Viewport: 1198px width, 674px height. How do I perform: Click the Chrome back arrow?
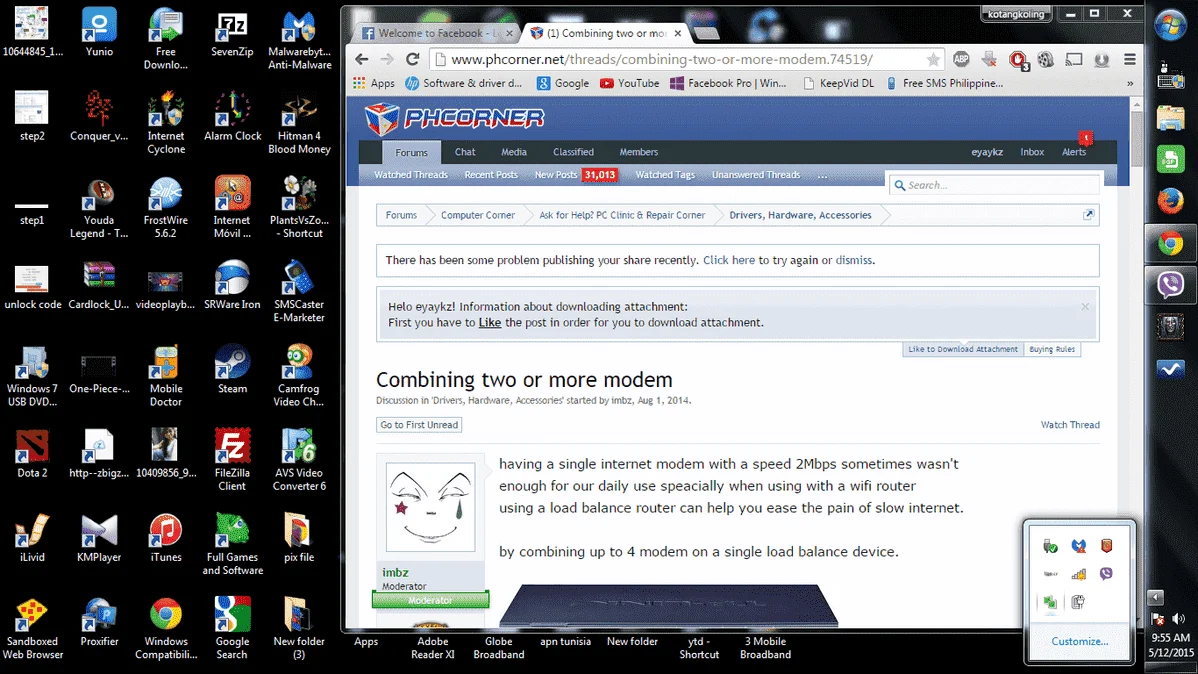point(361,59)
